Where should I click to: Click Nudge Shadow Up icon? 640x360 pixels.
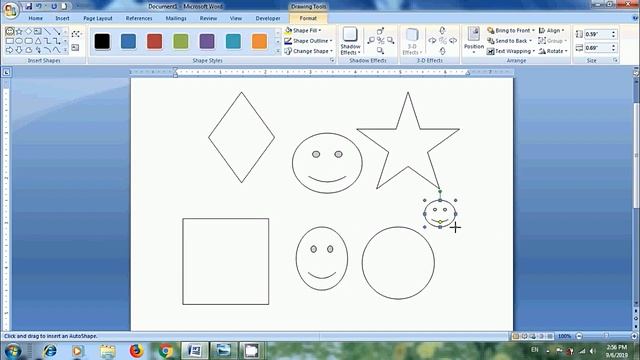380,31
